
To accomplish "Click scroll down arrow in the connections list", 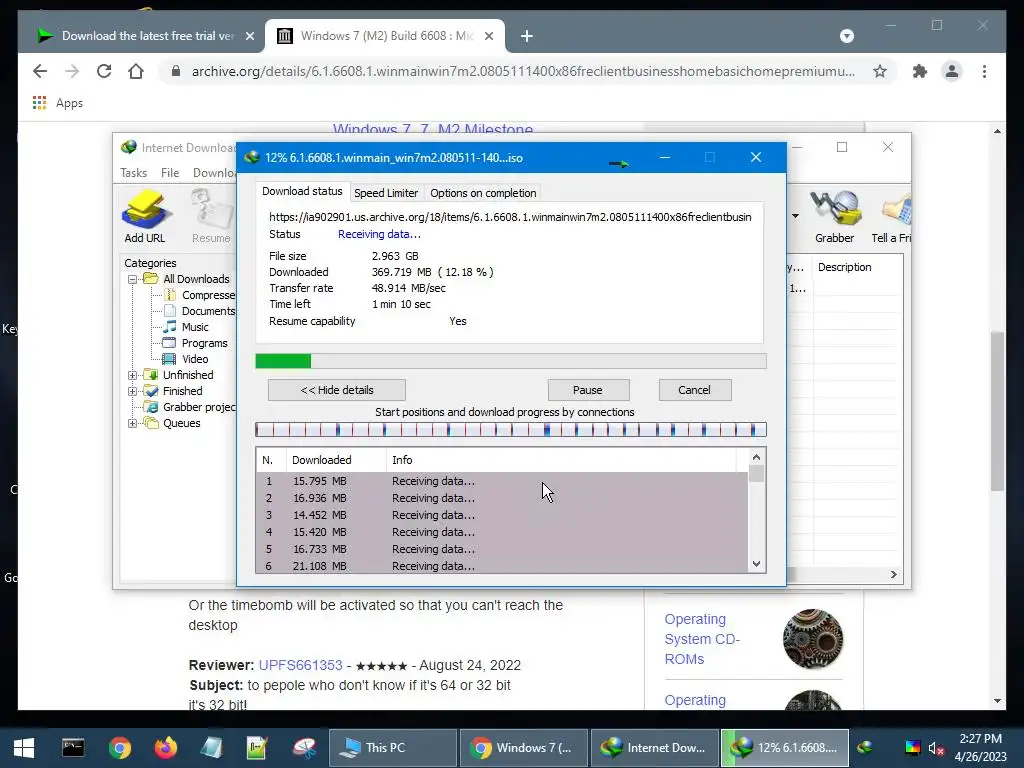I will (756, 564).
